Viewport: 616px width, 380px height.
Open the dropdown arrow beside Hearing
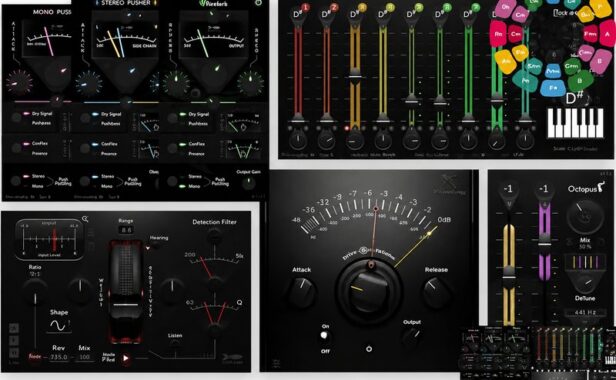click(x=148, y=248)
